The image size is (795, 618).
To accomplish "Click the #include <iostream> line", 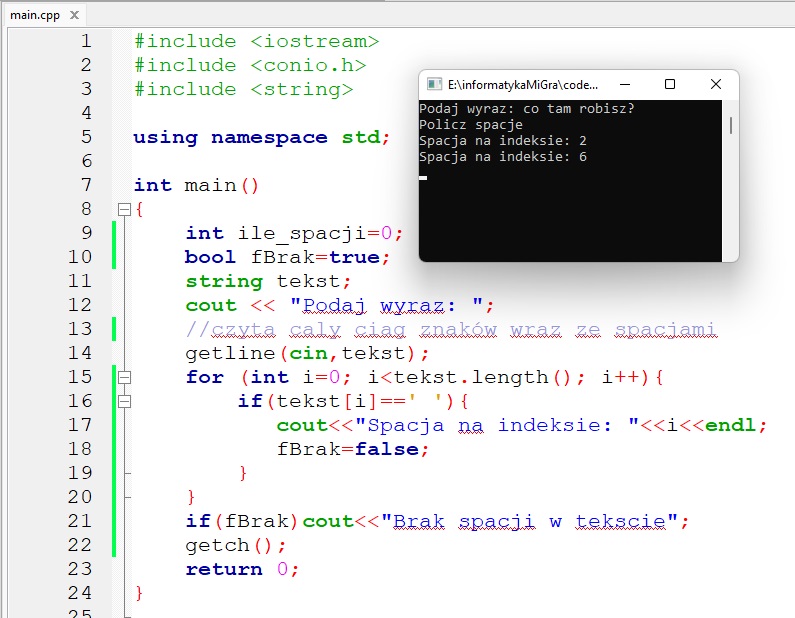I will pos(257,41).
